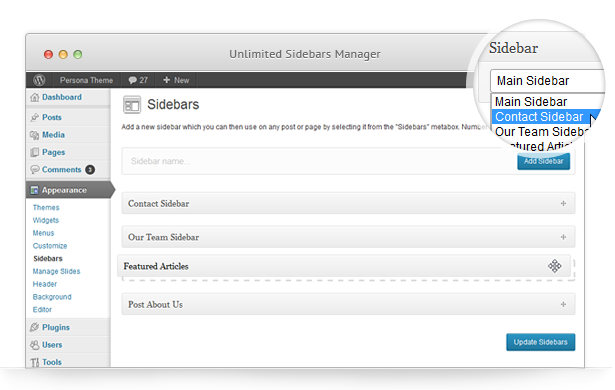Click the yellow minimize window button
The image size is (615, 390).
tap(63, 55)
